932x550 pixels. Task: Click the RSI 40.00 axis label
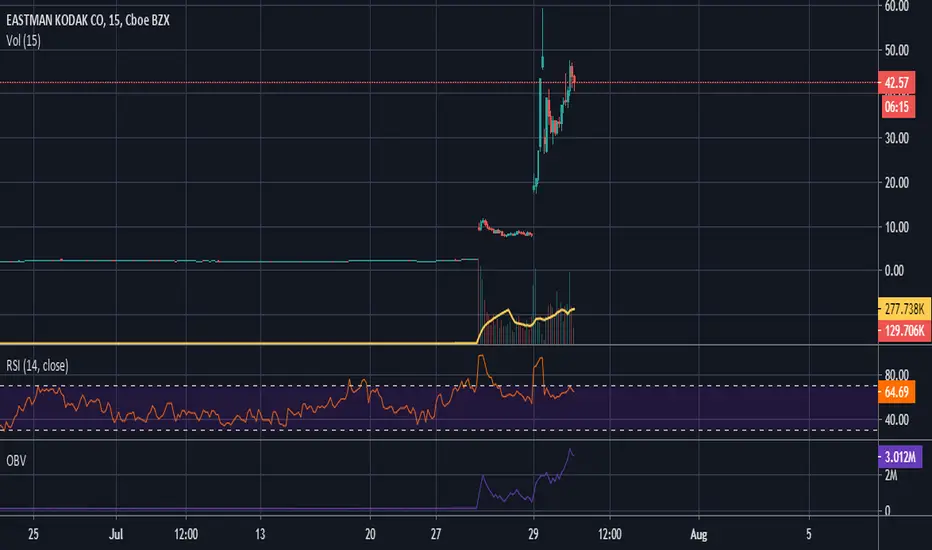tap(896, 420)
